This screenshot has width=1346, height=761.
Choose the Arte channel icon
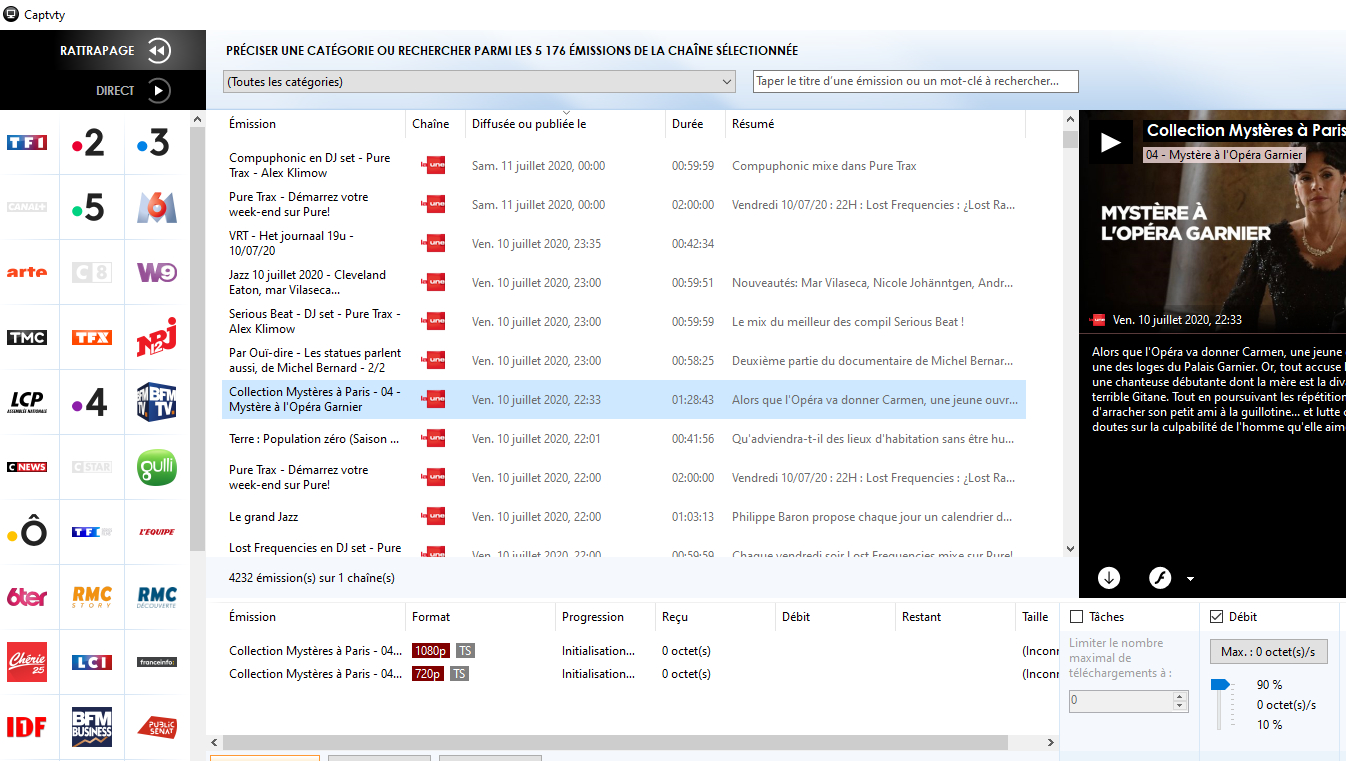tap(27, 272)
